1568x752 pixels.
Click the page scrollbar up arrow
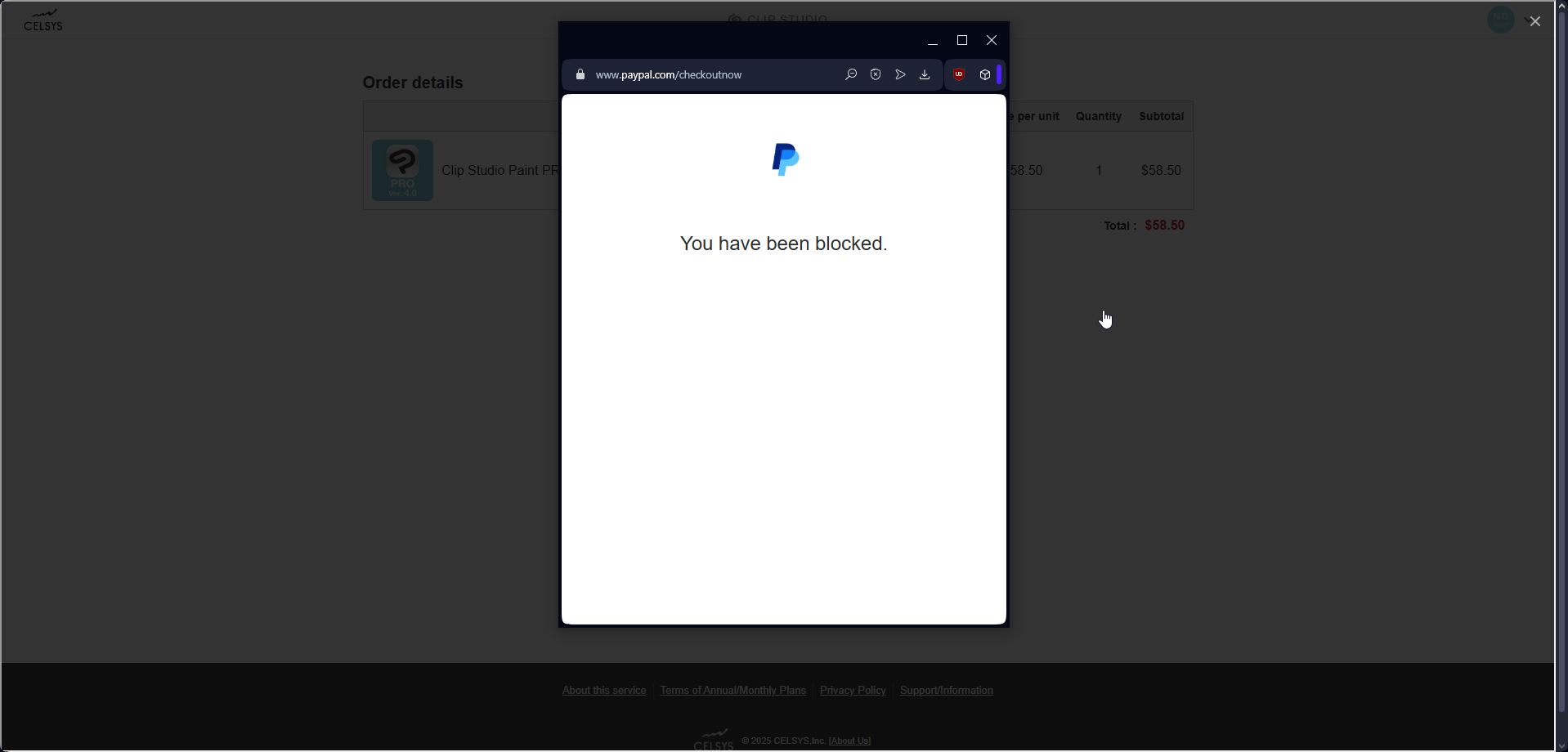click(1561, 6)
